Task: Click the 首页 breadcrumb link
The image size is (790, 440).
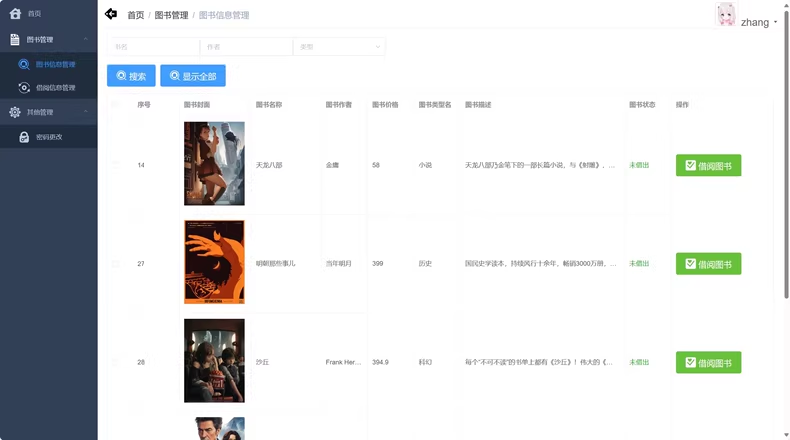Action: [136, 15]
